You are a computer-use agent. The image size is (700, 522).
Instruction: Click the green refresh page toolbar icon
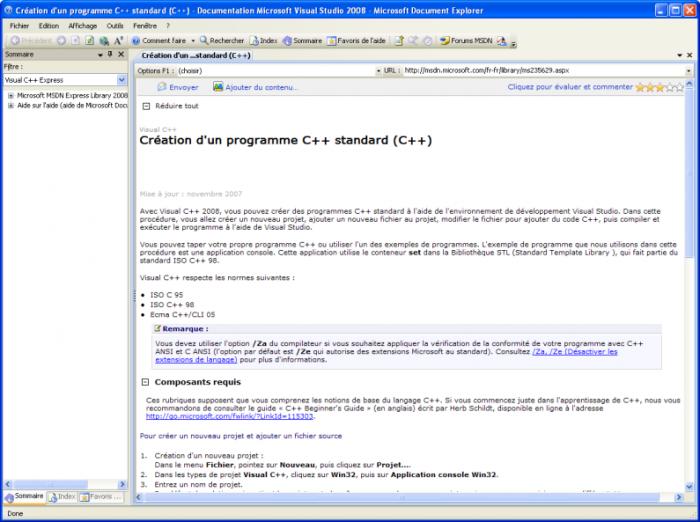90,41
